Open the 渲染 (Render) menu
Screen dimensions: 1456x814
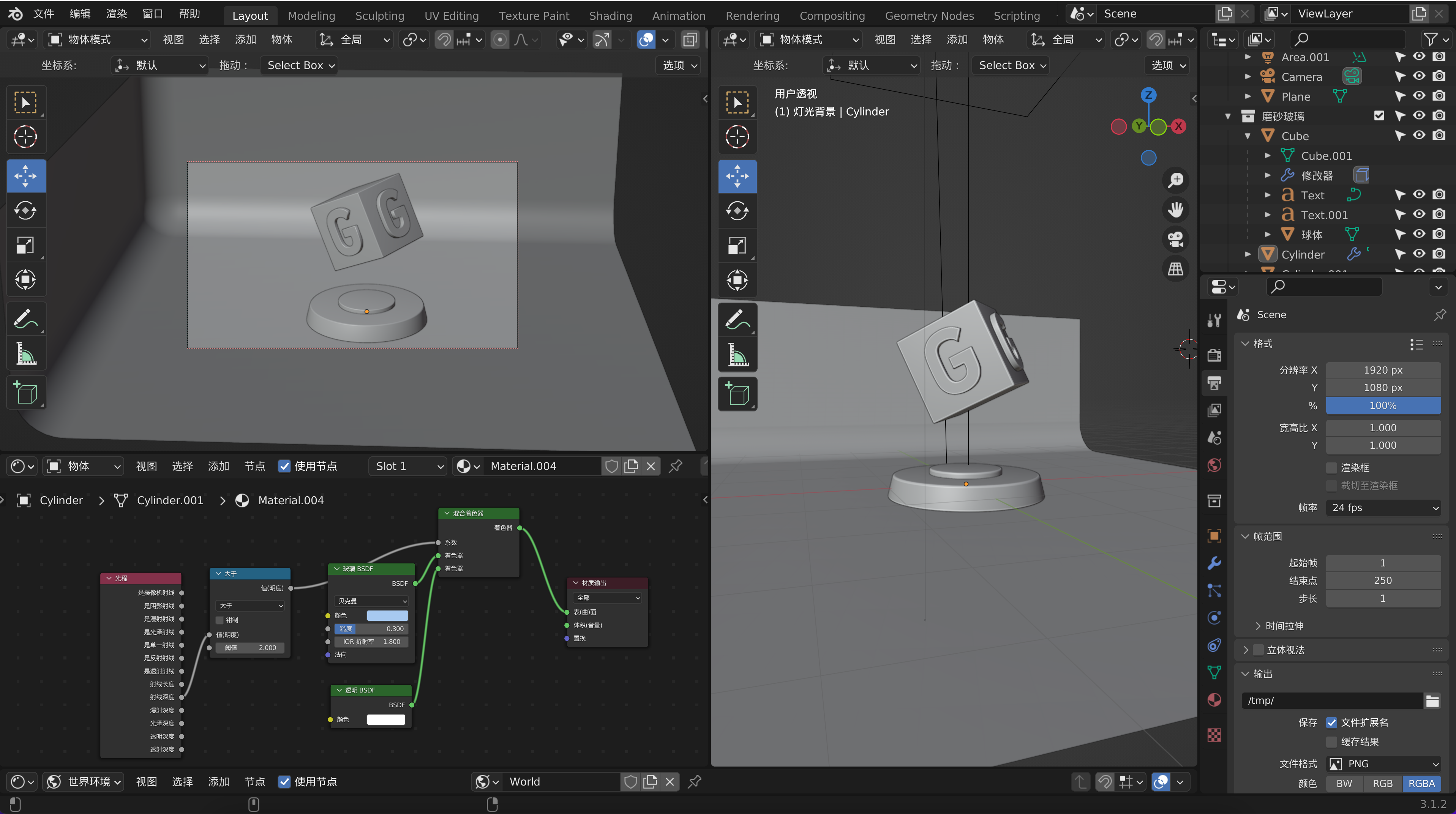point(117,14)
